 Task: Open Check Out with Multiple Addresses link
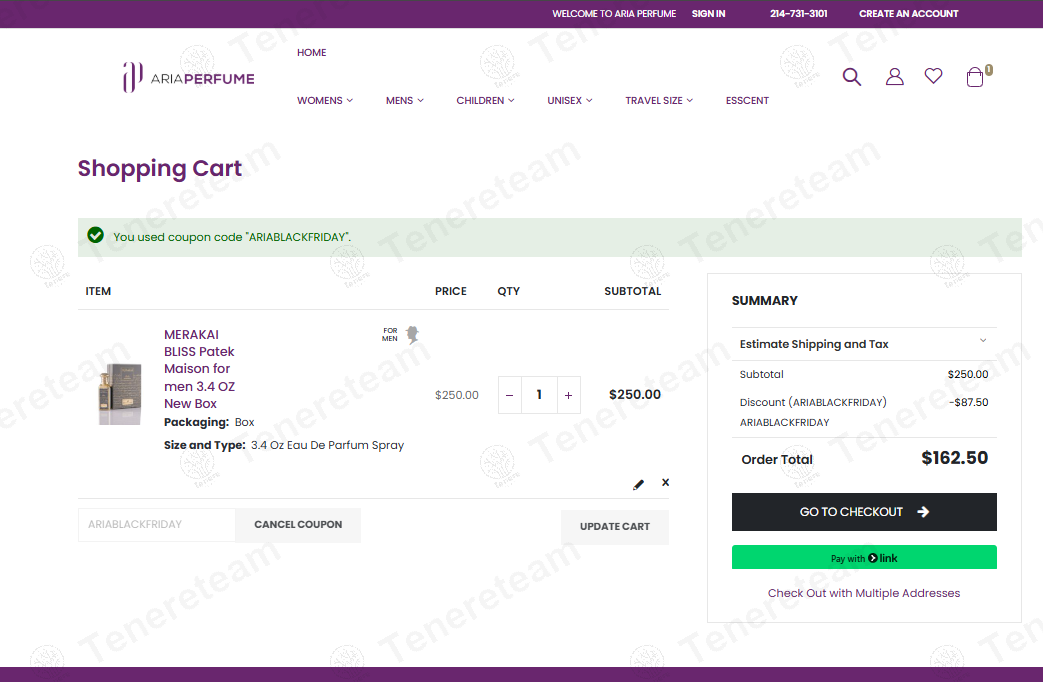863,593
